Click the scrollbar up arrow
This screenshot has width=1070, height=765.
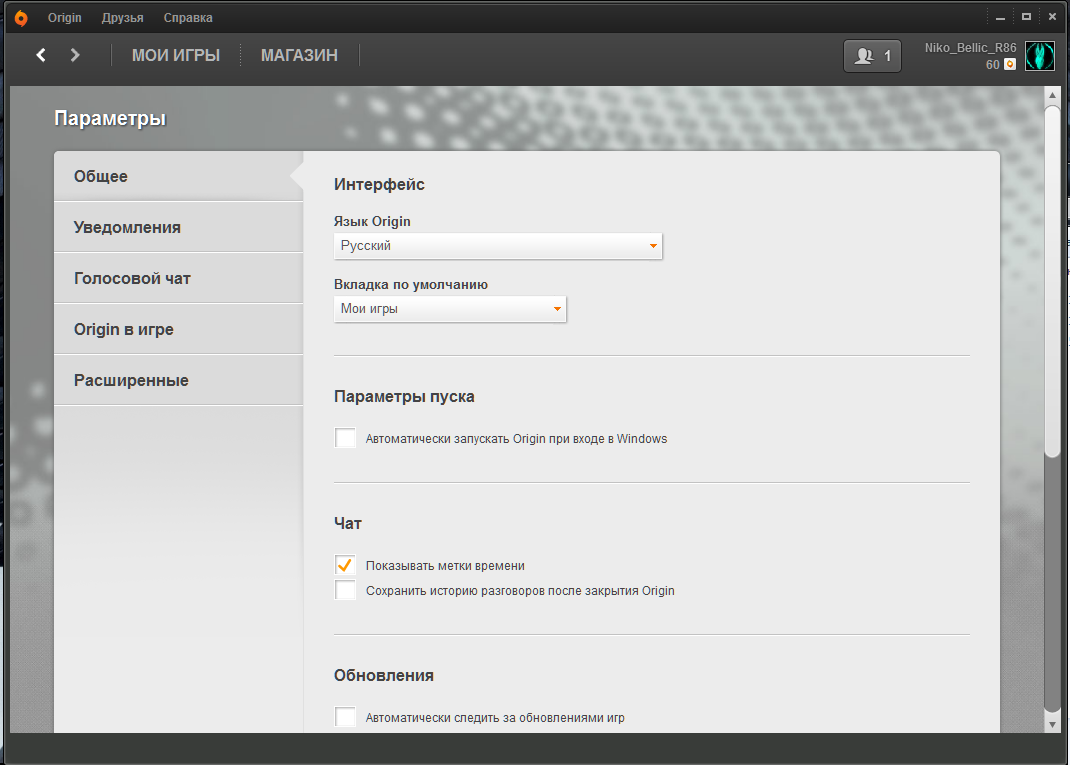1052,96
